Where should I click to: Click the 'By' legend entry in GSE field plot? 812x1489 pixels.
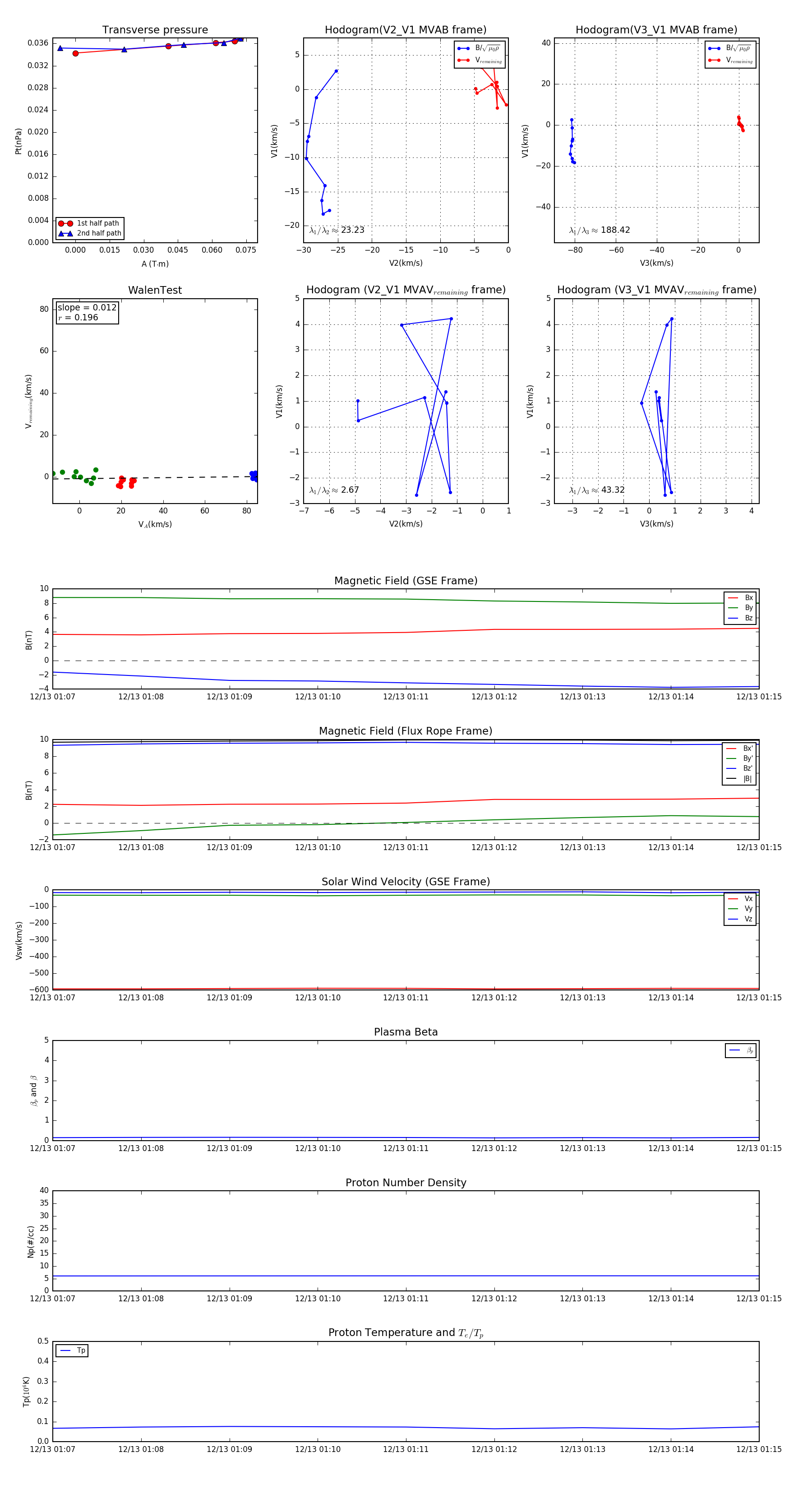[740, 608]
